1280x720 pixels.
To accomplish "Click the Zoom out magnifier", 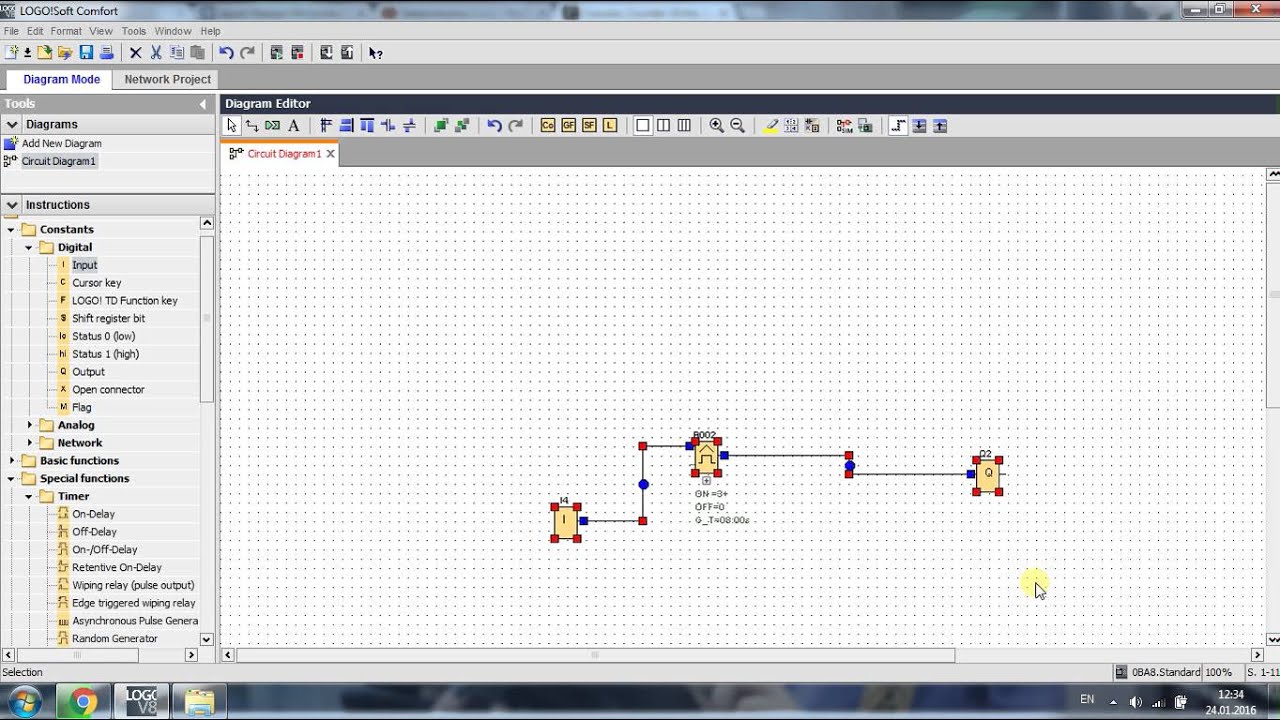I will coord(737,125).
